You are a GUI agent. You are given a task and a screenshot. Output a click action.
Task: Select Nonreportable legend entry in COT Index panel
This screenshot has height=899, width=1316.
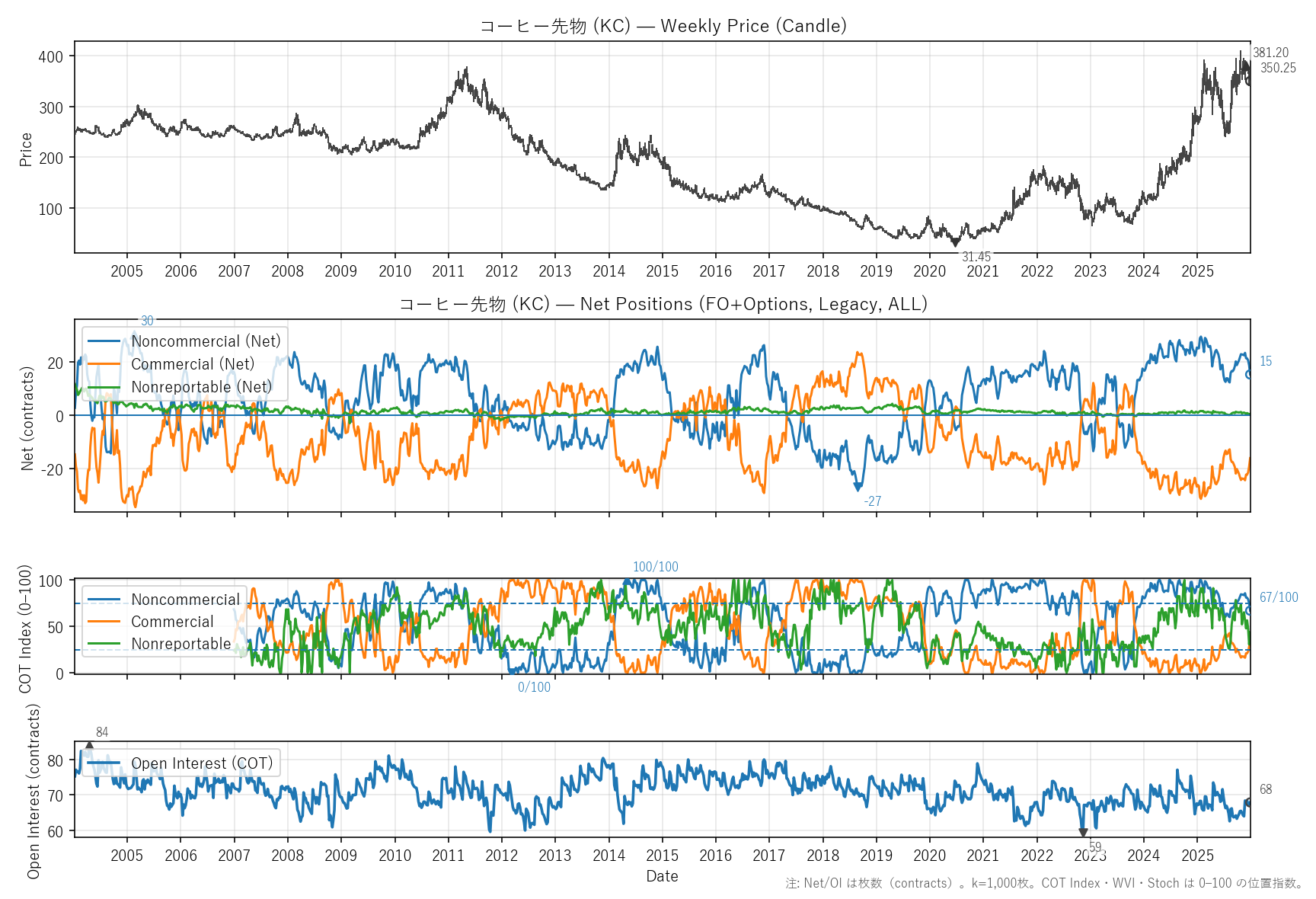tap(180, 644)
